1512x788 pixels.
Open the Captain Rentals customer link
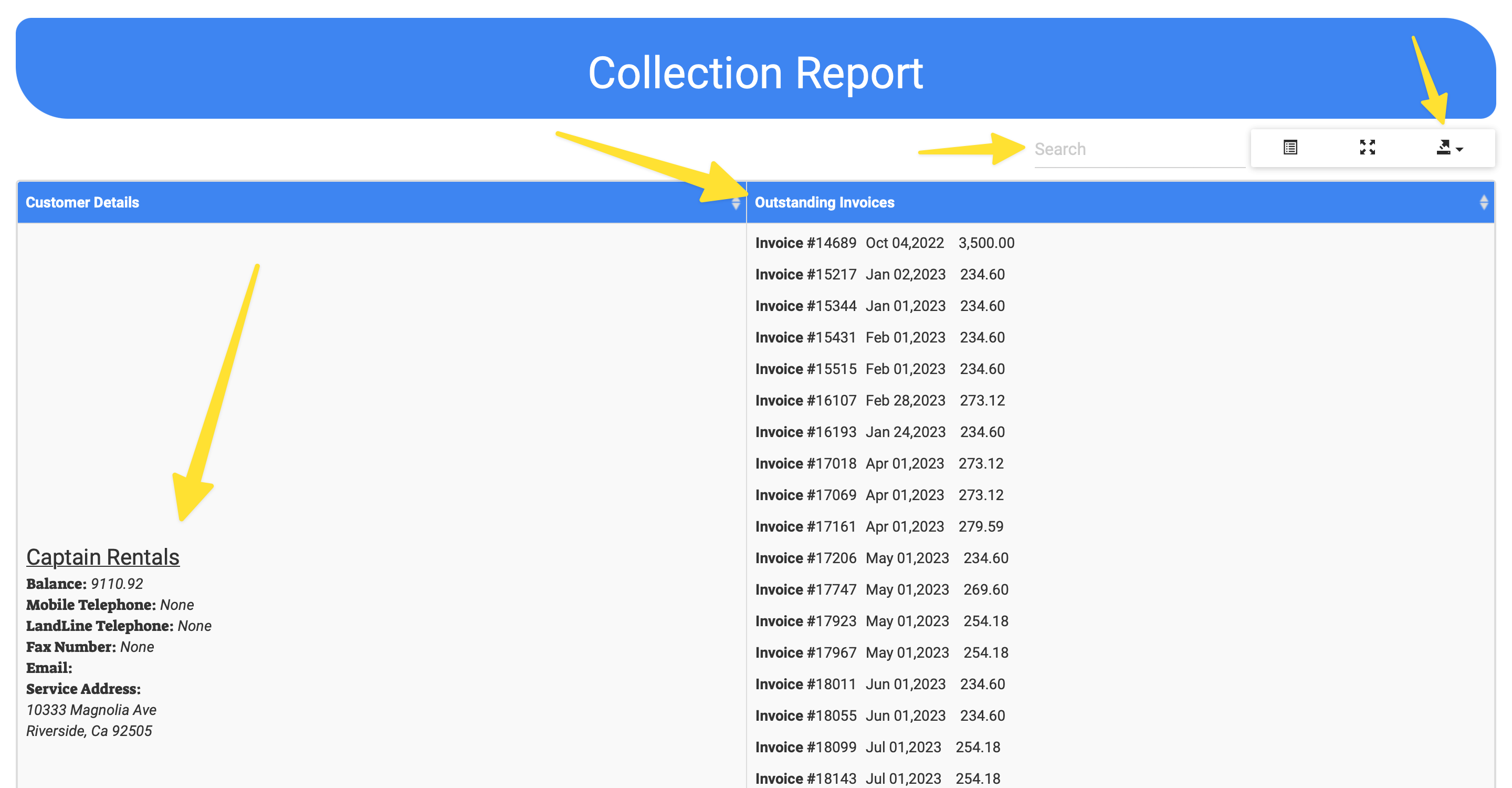[103, 557]
